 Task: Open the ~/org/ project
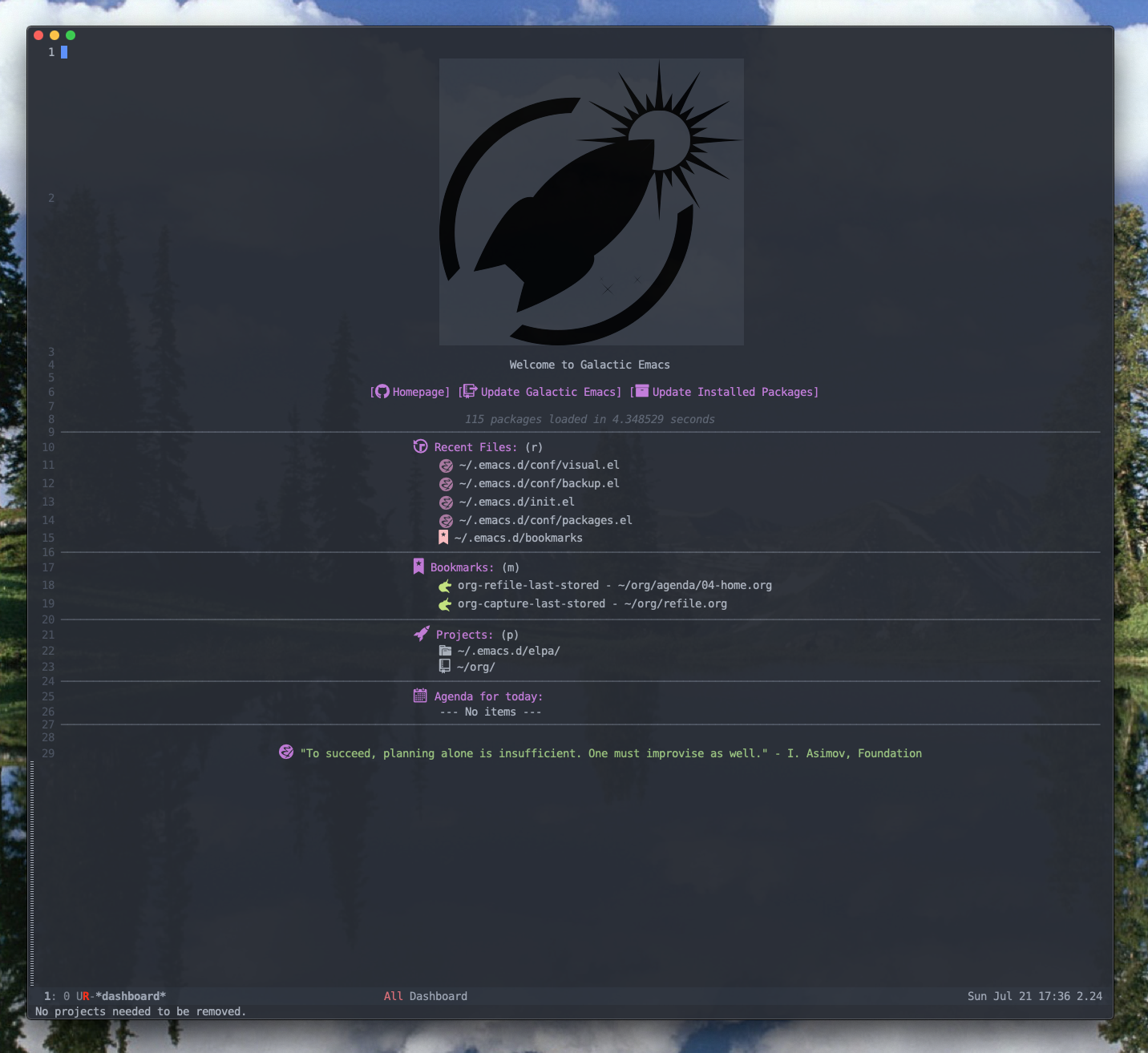475,667
